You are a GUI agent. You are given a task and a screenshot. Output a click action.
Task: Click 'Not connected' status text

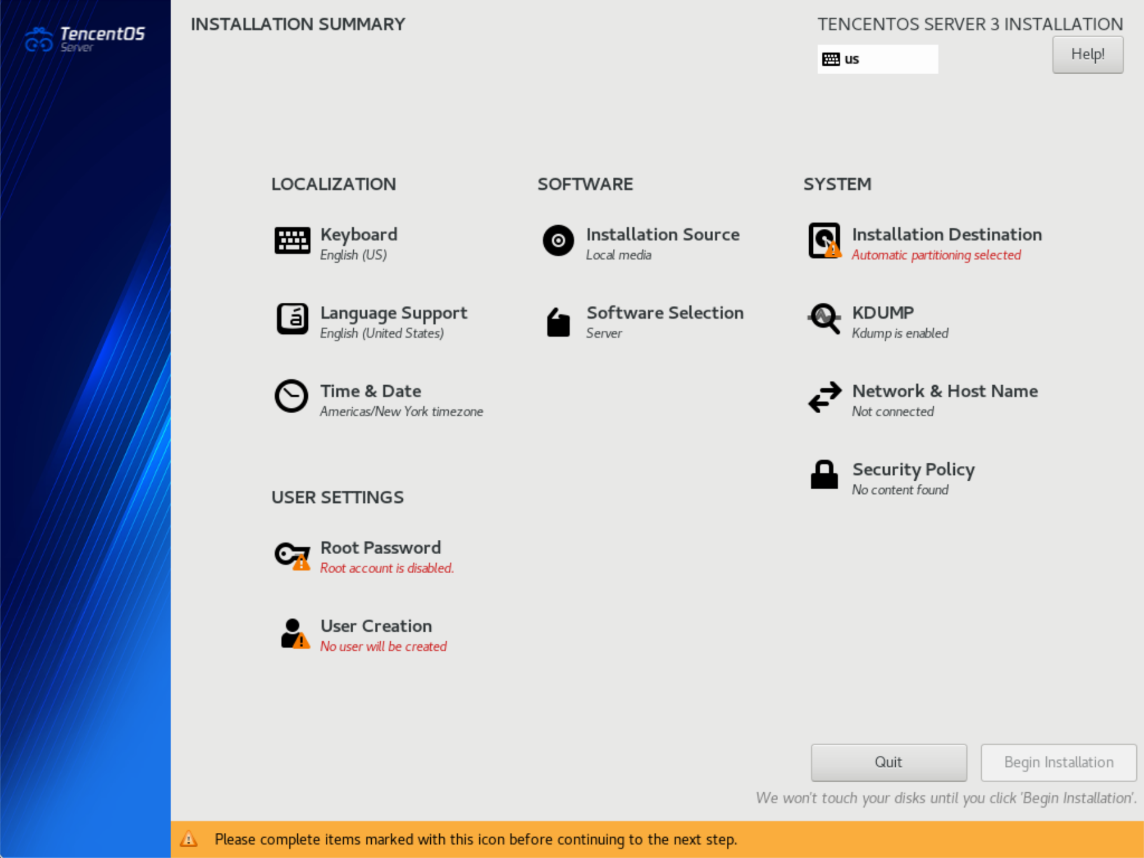tap(892, 411)
